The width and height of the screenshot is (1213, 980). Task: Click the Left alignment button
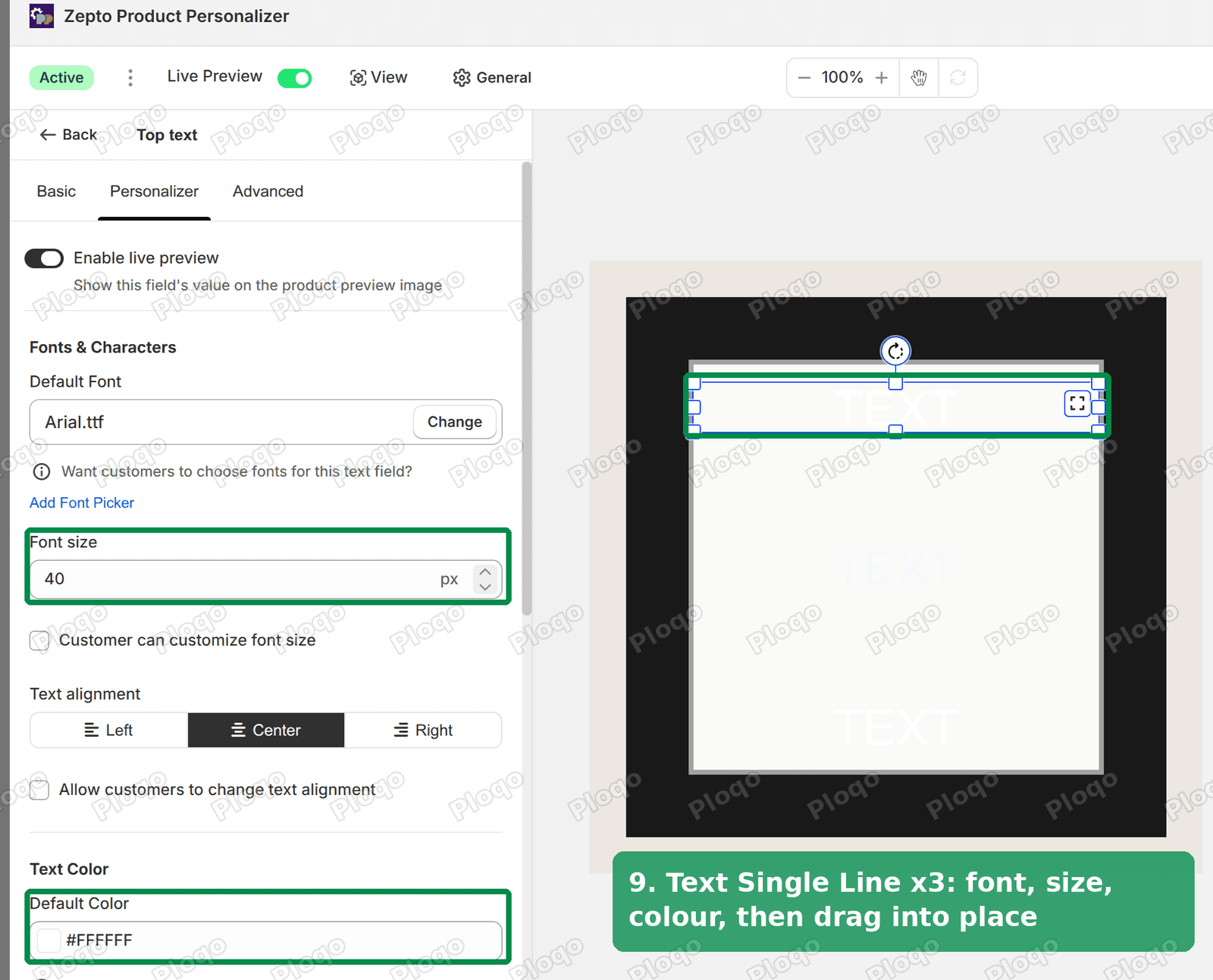108,730
